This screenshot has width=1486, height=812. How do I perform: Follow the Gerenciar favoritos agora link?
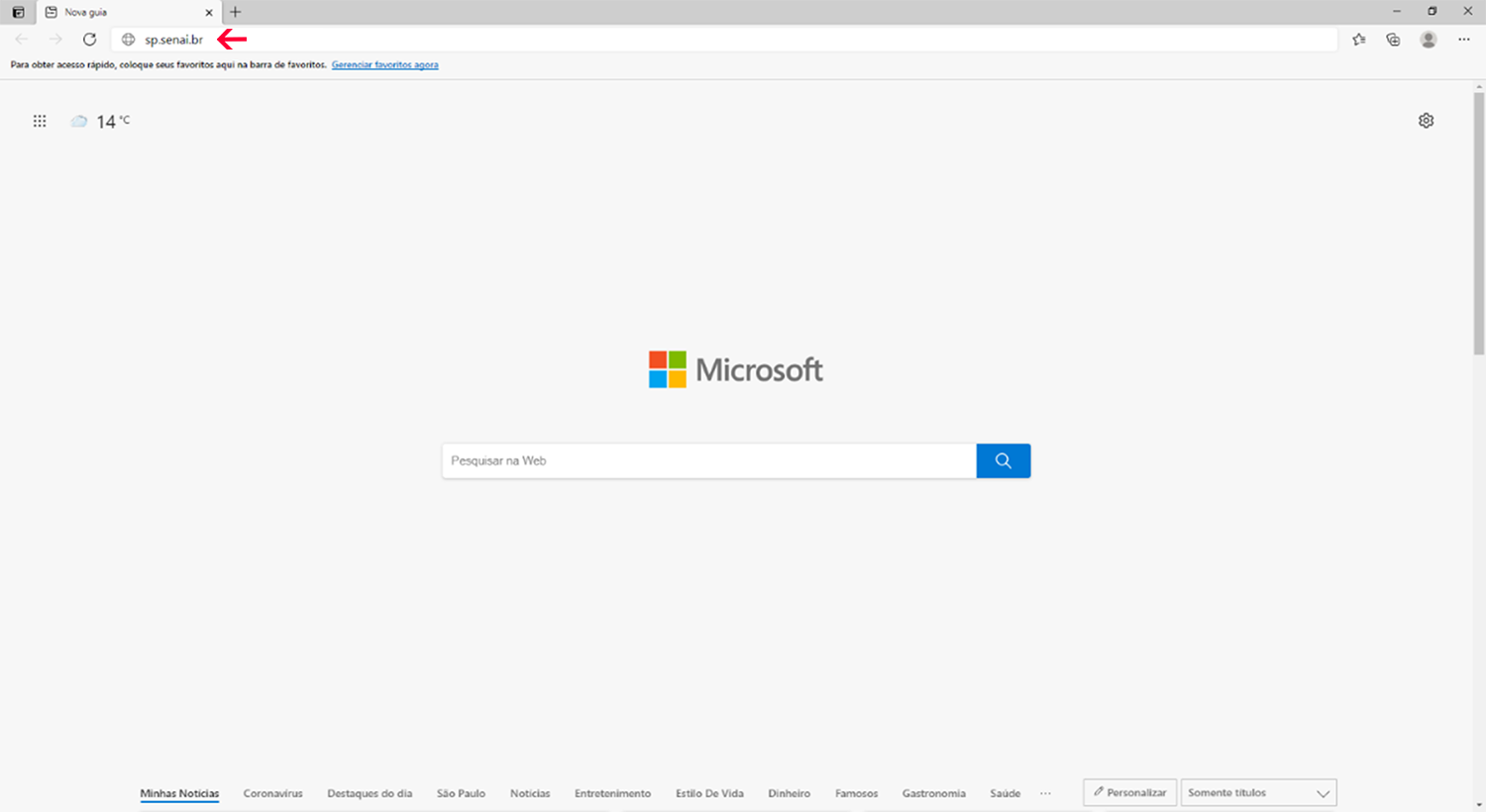(384, 65)
